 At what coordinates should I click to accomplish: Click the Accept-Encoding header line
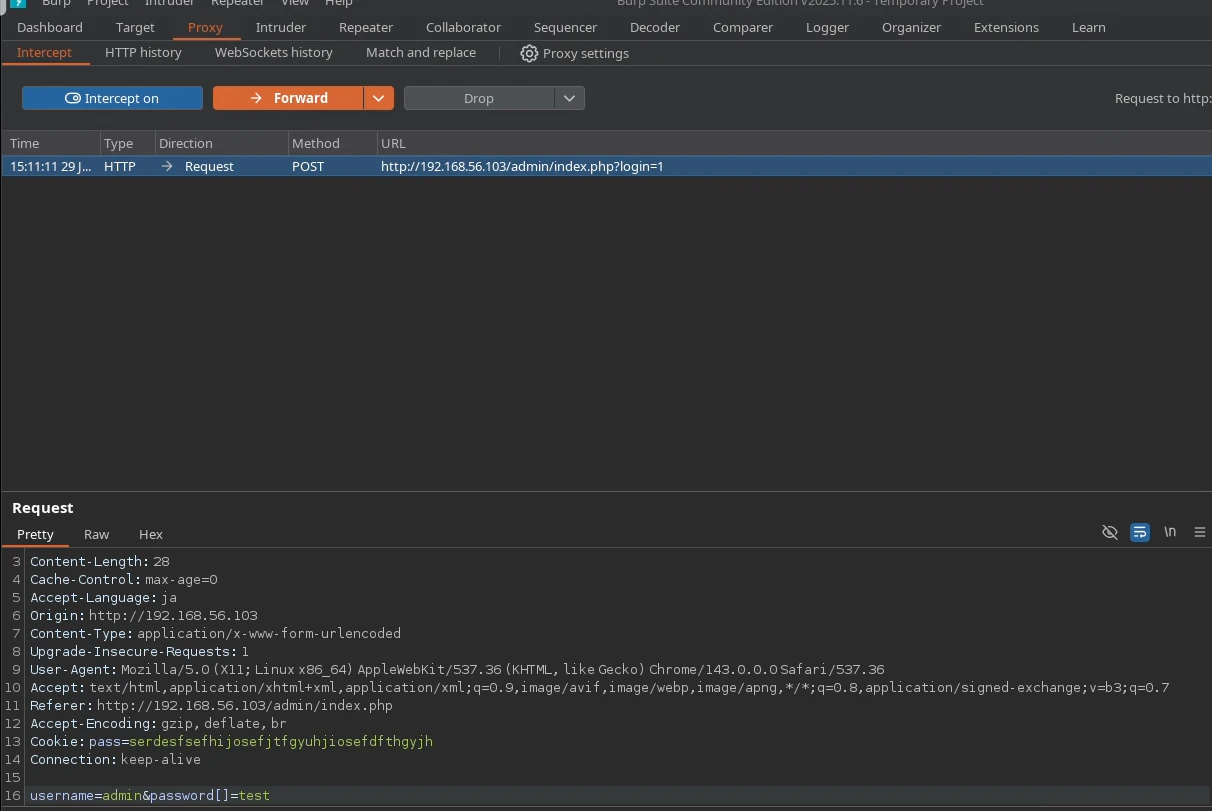[158, 724]
